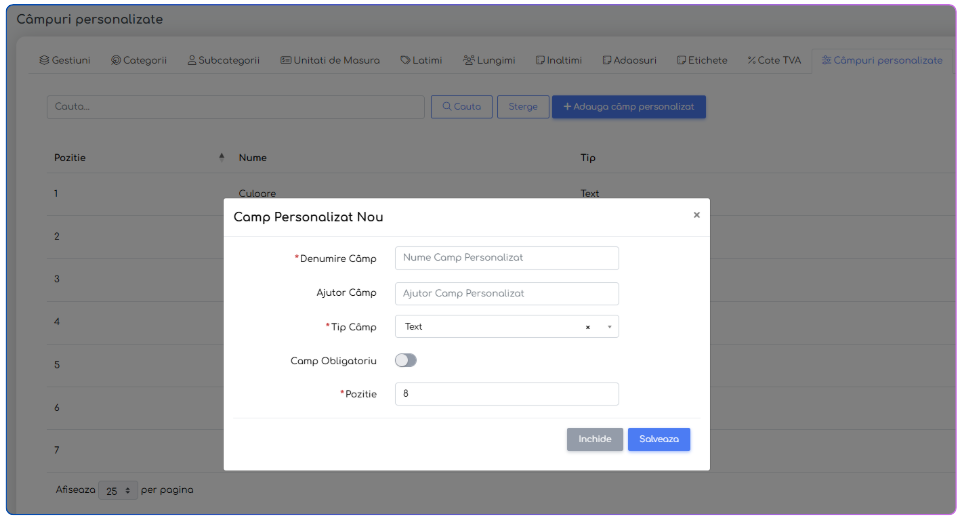Open the per pagina count selector
Screen dimensions: 961x521
118,491
